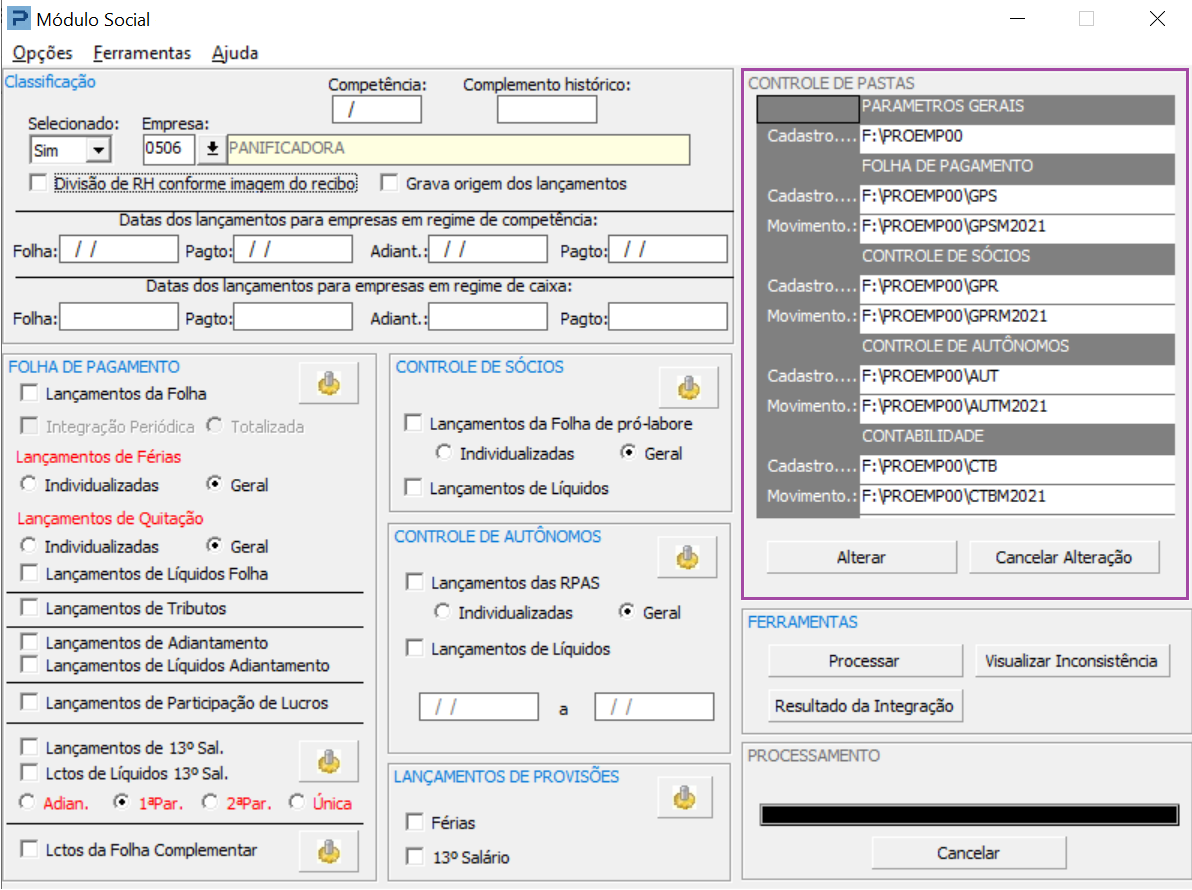Click the icon button in Controle de Sócios section

pos(688,388)
